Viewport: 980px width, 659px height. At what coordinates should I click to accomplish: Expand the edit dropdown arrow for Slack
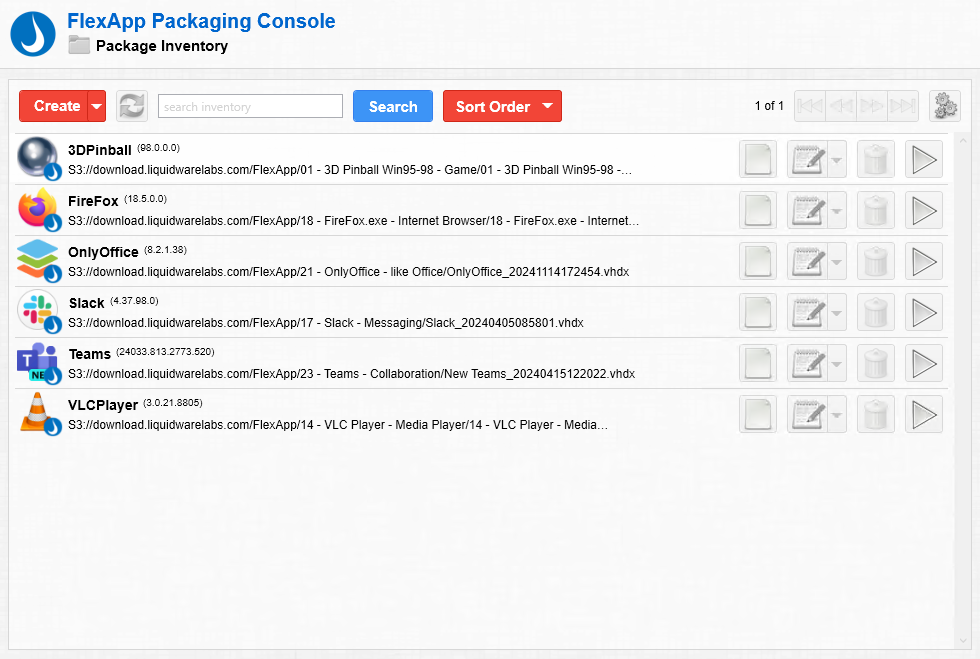837,313
